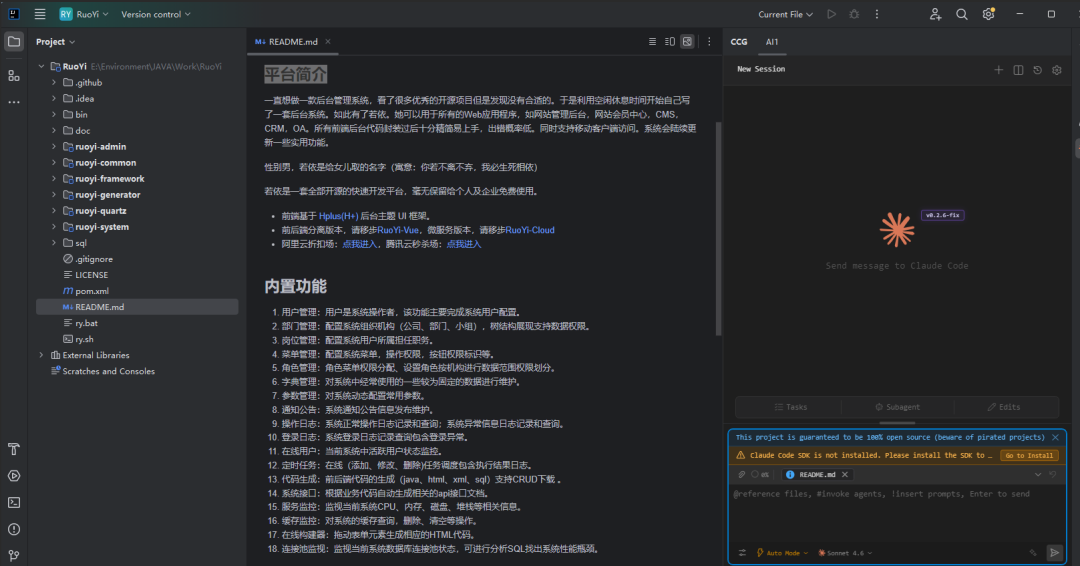Switch Markdown view to preview only
The height and width of the screenshot is (566, 1080).
[x=687, y=41]
